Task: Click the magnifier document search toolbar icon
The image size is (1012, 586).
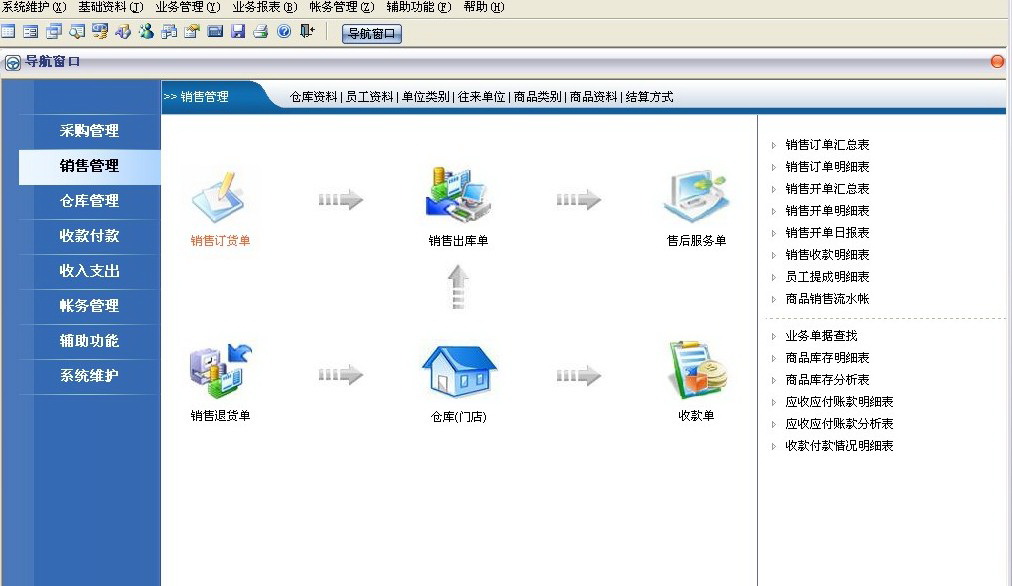Action: pos(77,31)
